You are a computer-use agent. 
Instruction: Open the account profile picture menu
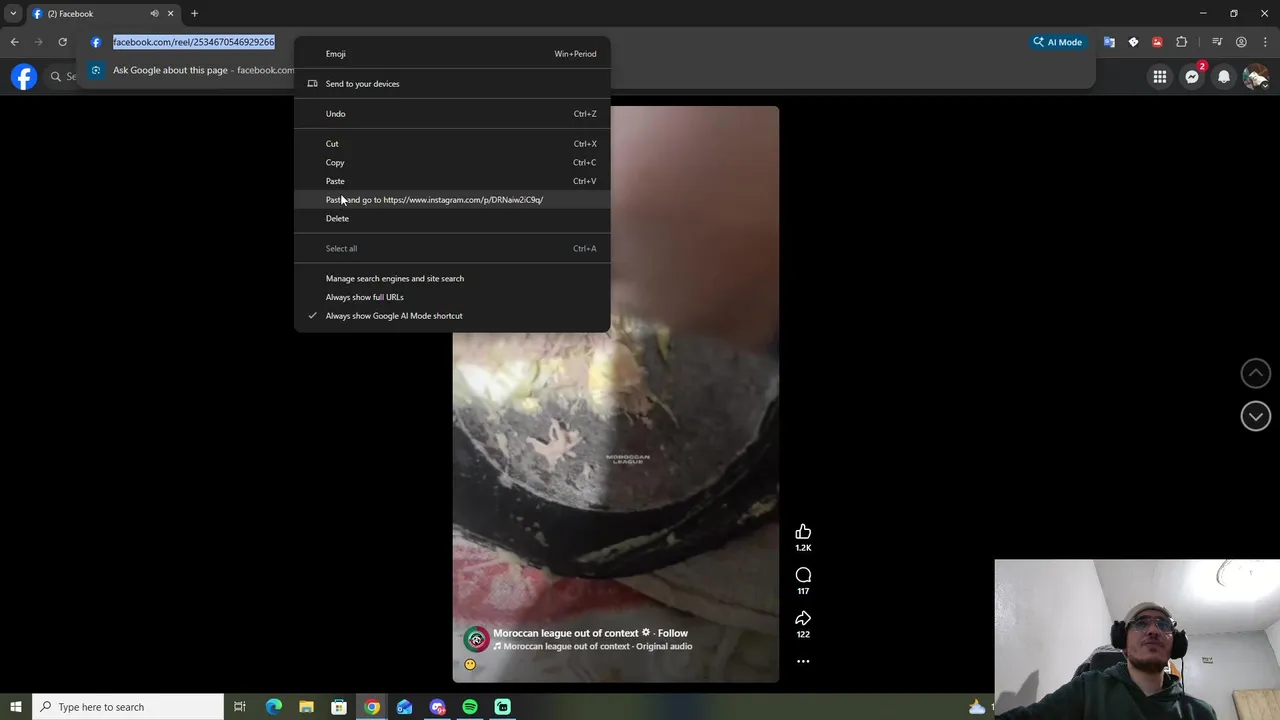[x=1255, y=76]
